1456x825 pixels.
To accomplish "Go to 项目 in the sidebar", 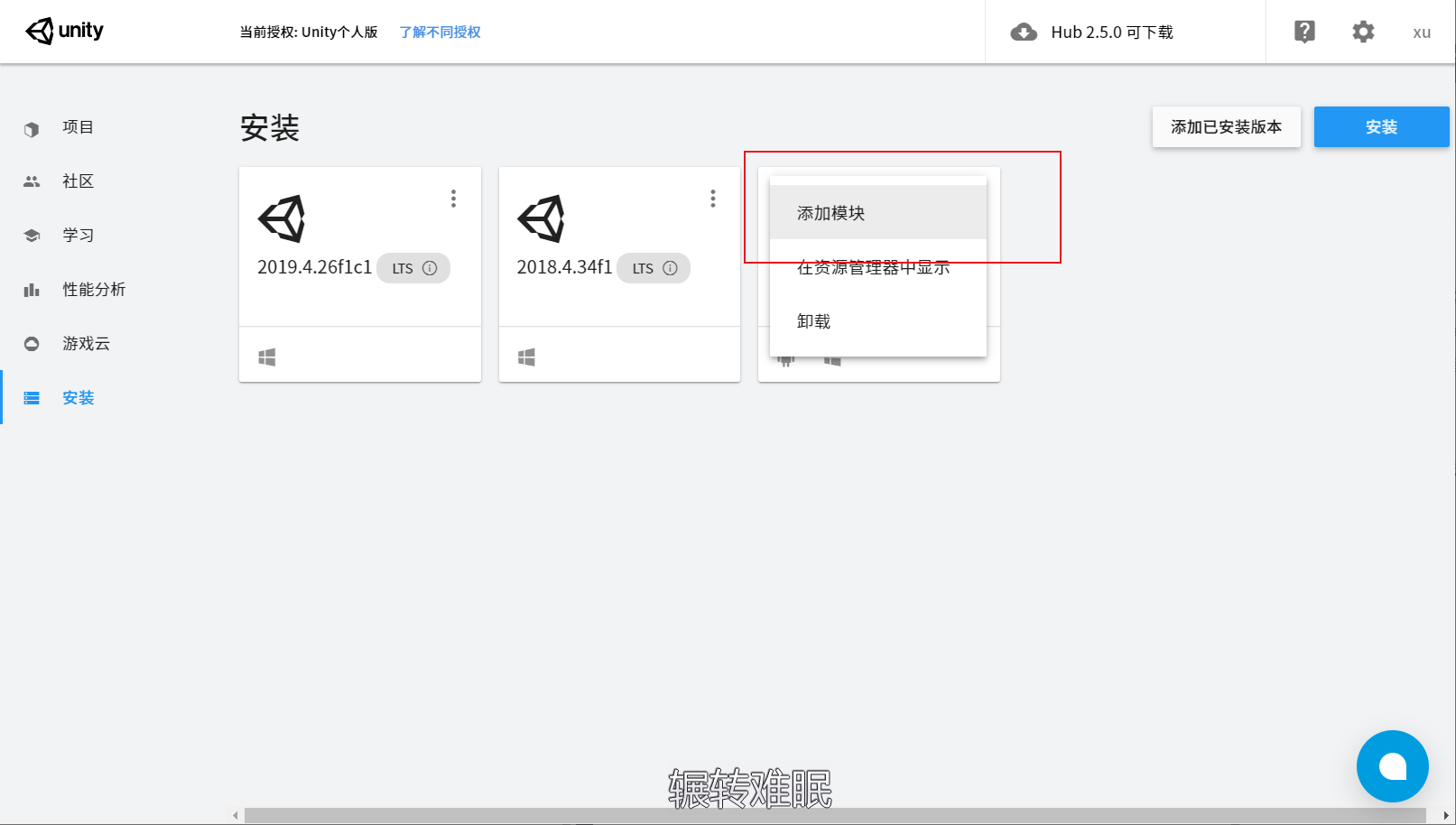I will 78,127.
